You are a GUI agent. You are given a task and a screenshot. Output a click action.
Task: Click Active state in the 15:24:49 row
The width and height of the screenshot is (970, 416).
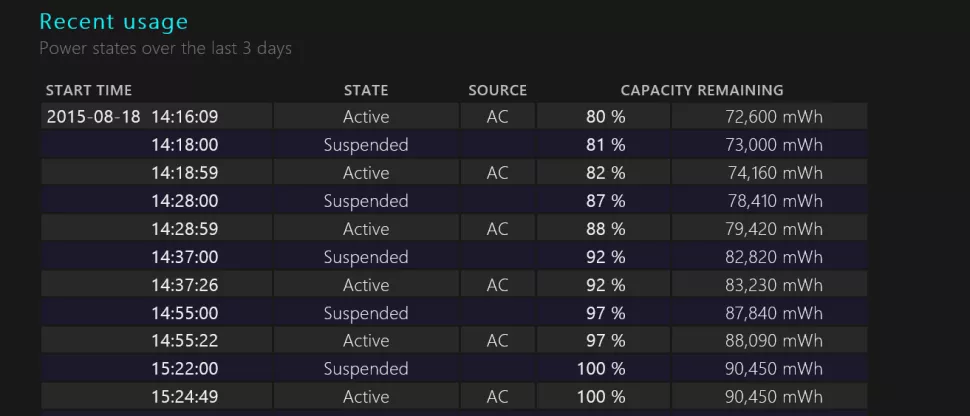tap(366, 397)
